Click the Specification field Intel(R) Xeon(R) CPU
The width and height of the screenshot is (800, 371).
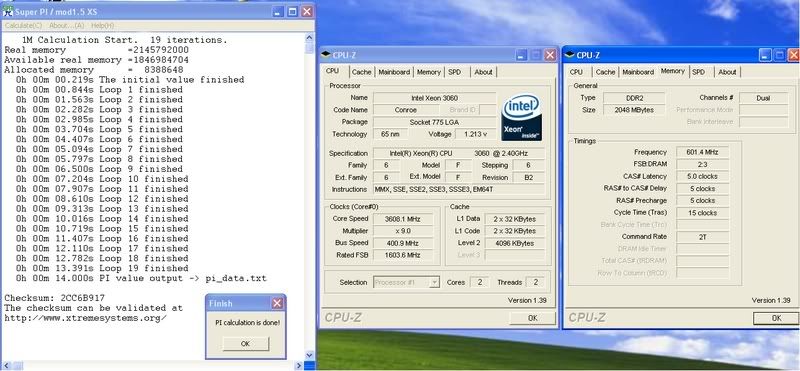(x=459, y=153)
